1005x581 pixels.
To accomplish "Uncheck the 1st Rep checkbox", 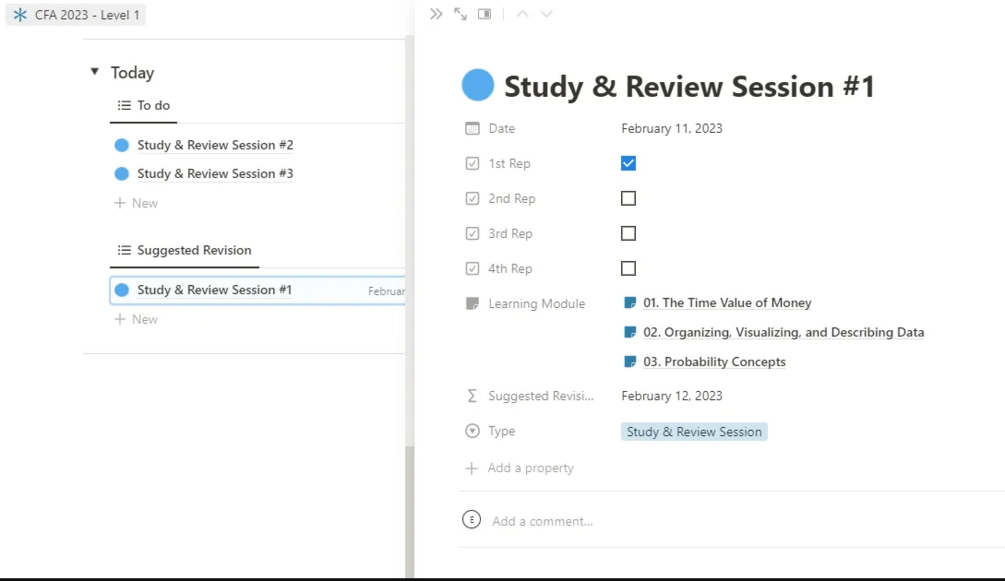I will 628,163.
